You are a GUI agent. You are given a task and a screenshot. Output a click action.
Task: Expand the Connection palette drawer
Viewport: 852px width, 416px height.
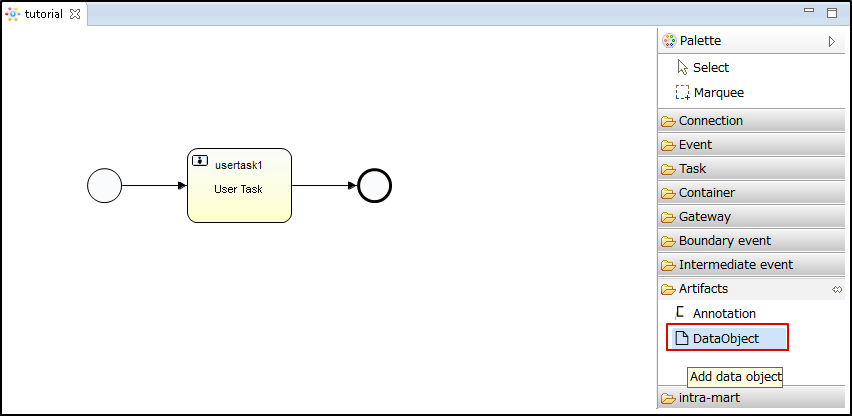coord(752,121)
